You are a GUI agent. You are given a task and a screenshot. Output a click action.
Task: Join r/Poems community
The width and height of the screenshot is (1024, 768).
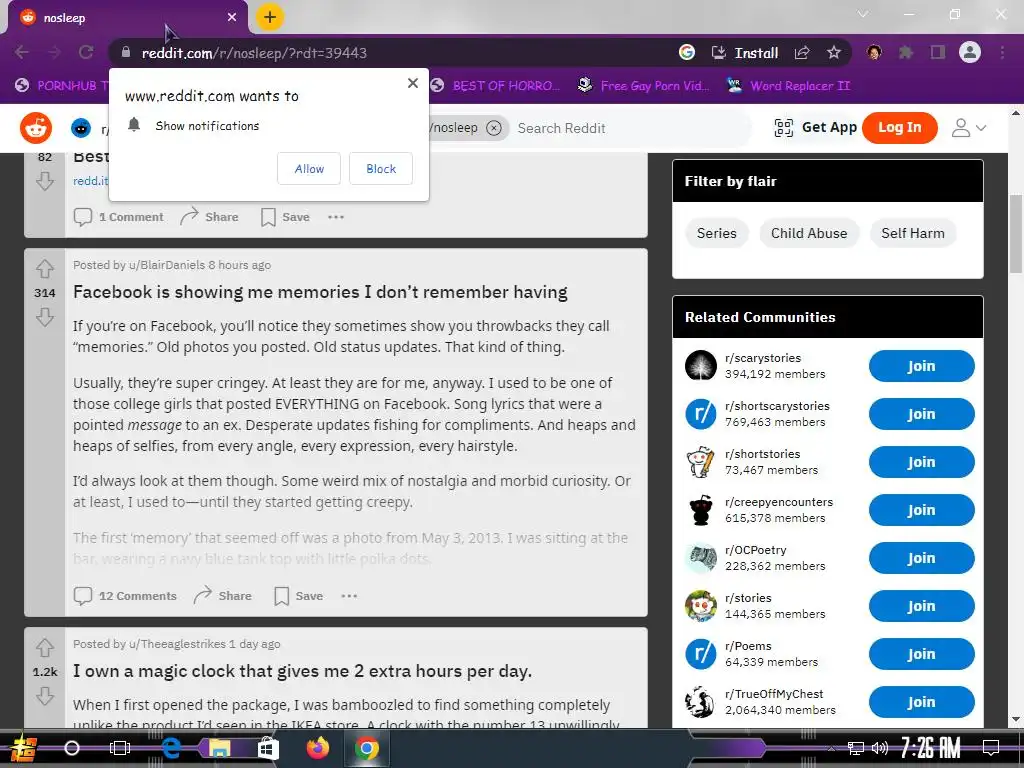point(921,654)
